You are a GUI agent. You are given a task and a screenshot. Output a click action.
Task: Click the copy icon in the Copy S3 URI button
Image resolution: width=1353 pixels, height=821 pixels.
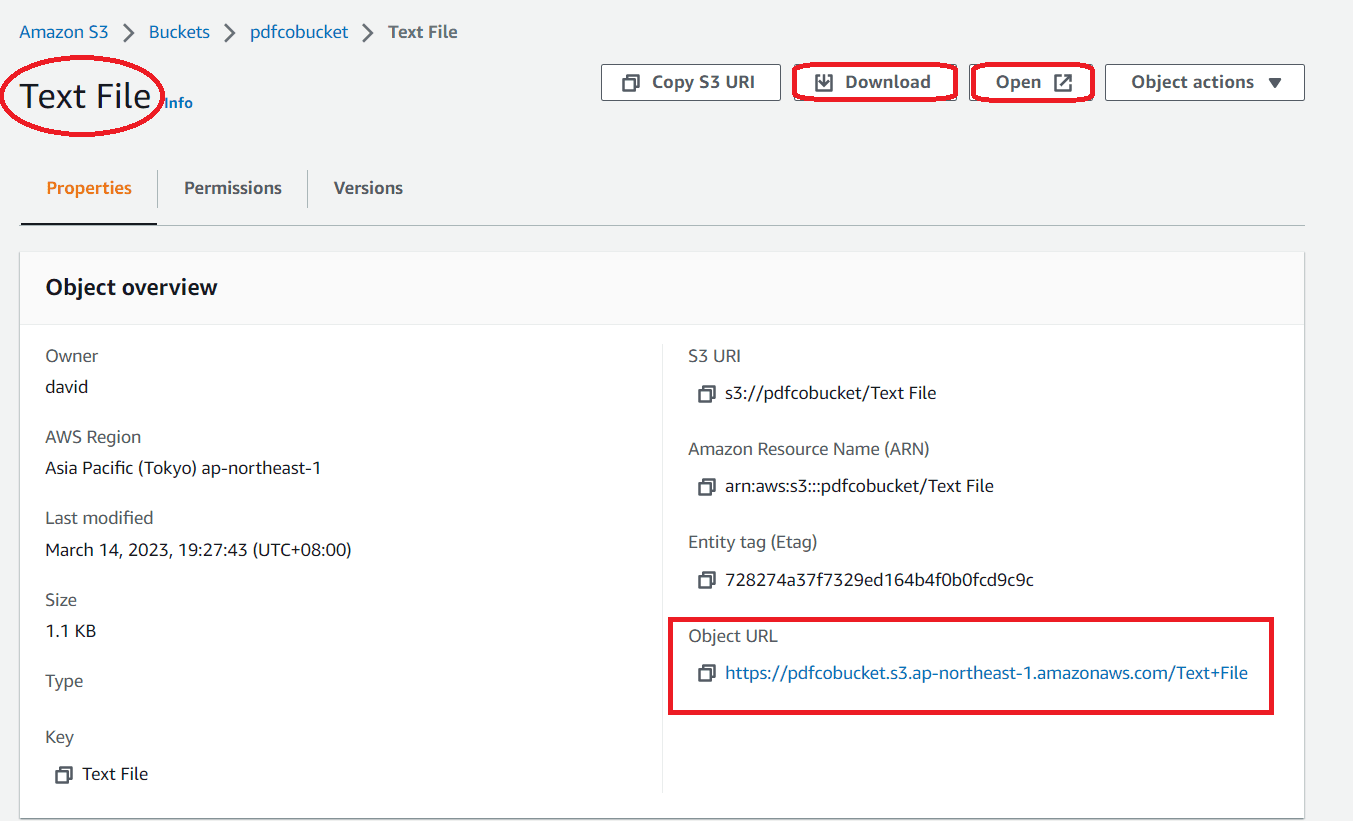click(x=631, y=83)
